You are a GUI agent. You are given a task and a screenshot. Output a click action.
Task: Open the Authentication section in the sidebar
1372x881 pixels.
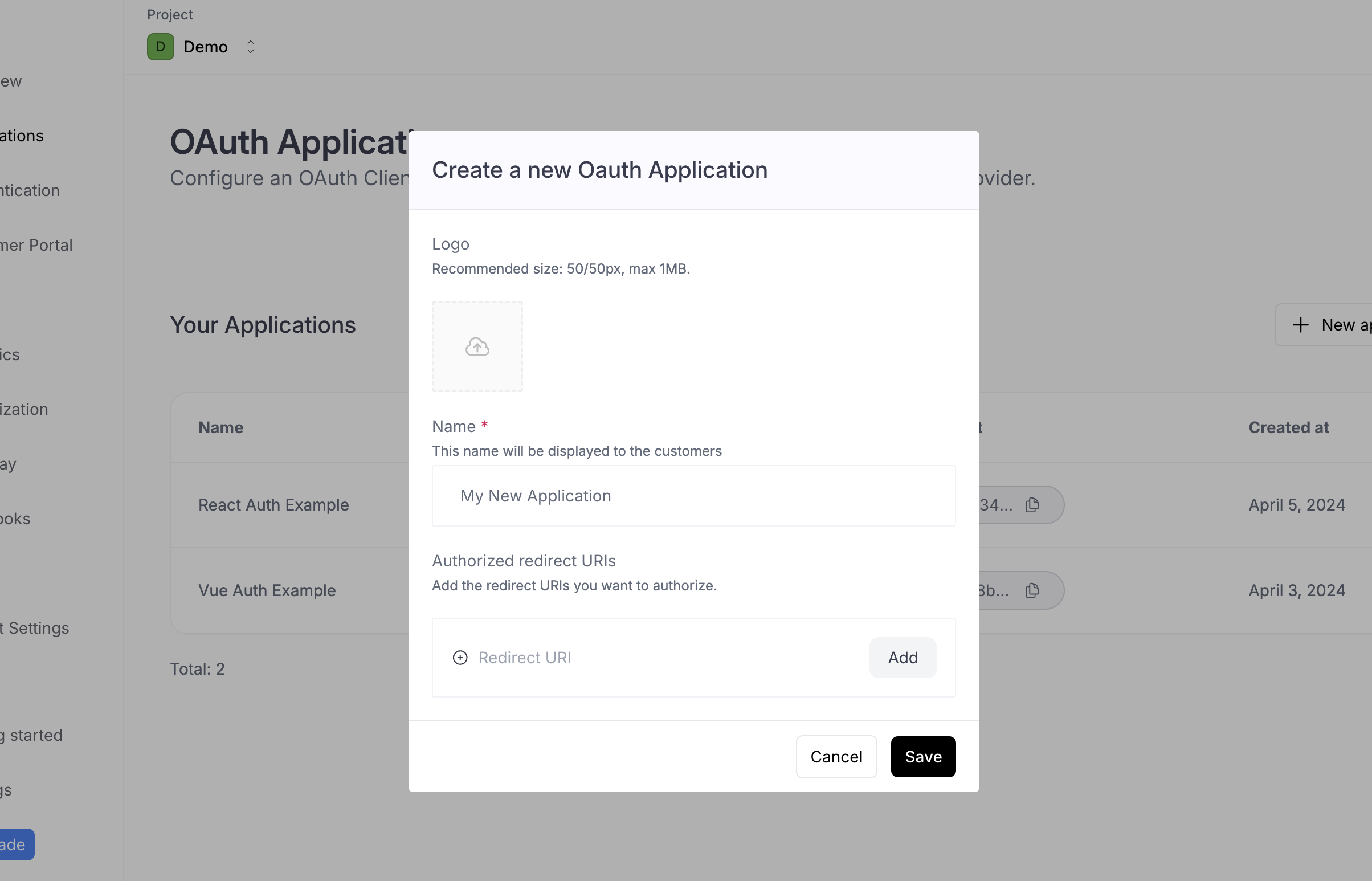[x=29, y=190]
